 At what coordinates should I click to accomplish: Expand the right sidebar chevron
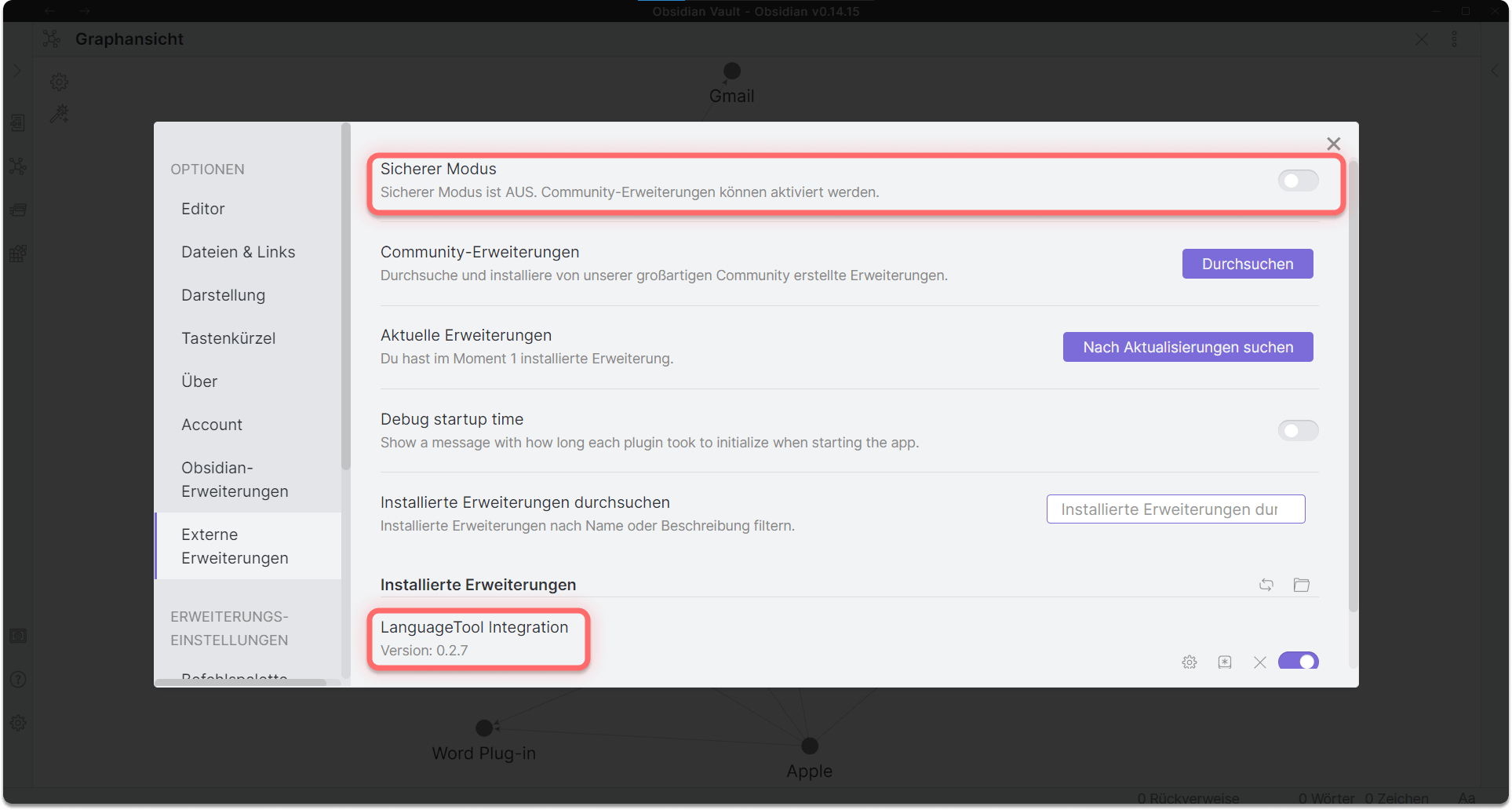click(1496, 71)
